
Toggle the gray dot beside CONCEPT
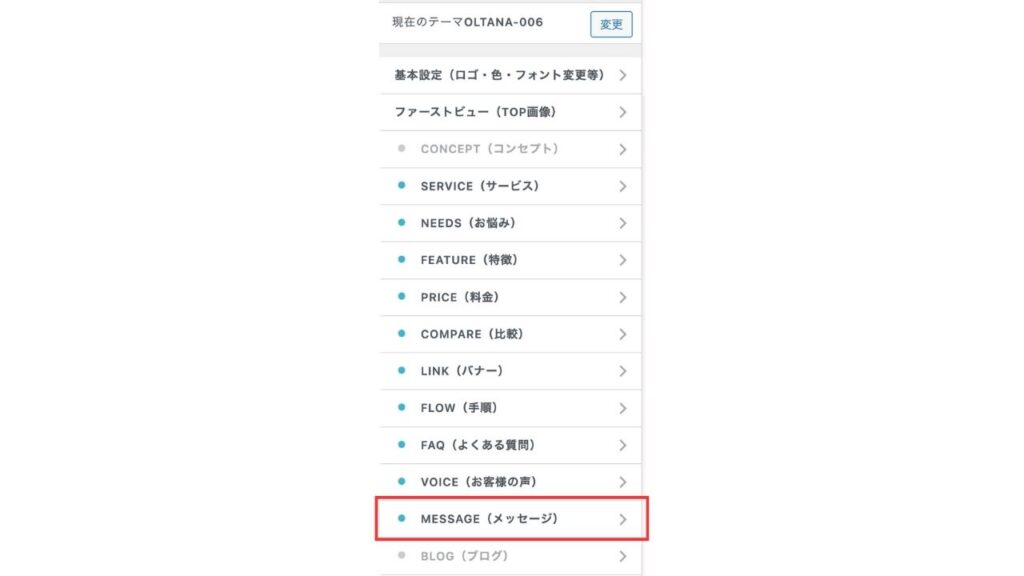pyautogui.click(x=402, y=148)
